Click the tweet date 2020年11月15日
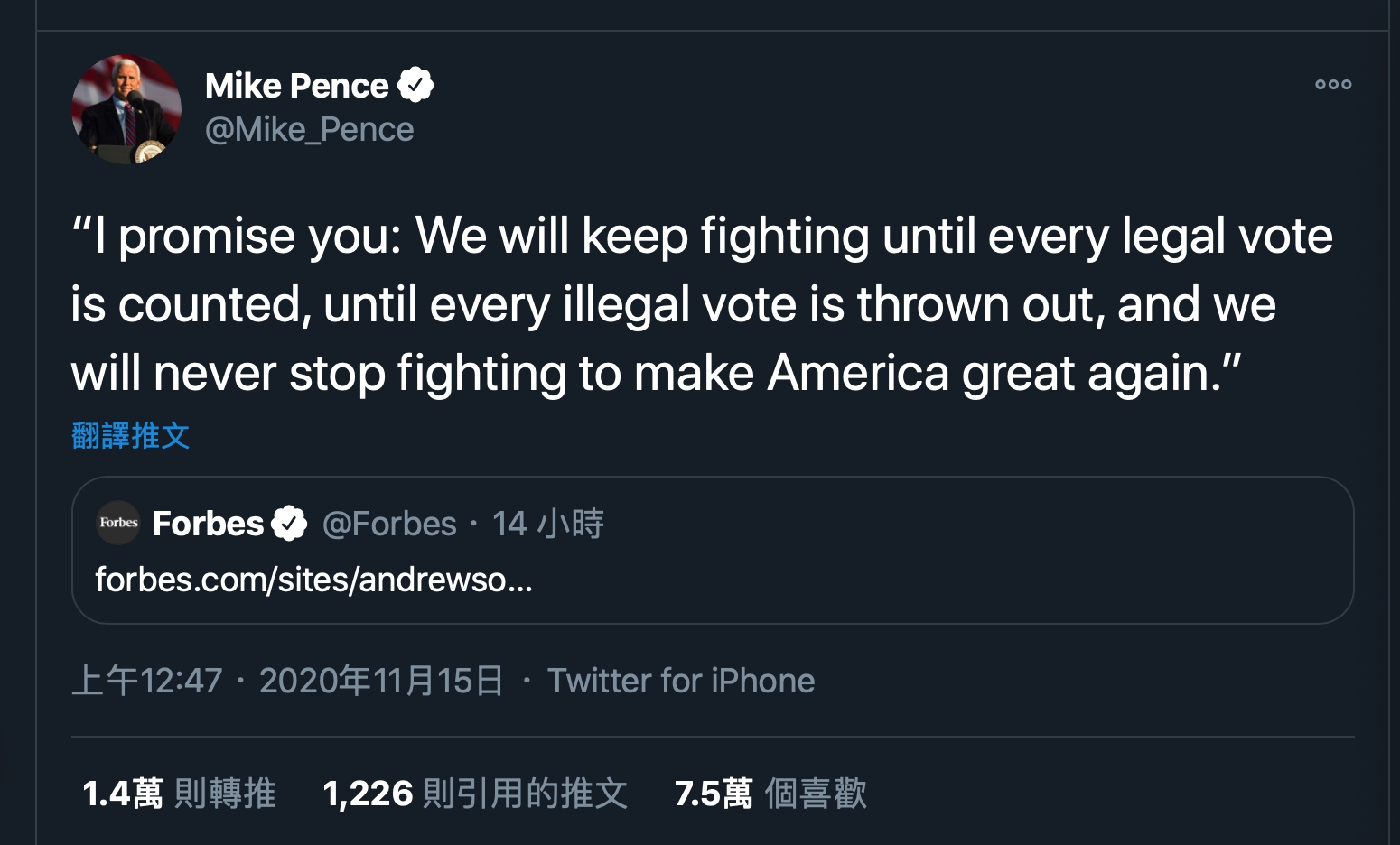 point(381,681)
